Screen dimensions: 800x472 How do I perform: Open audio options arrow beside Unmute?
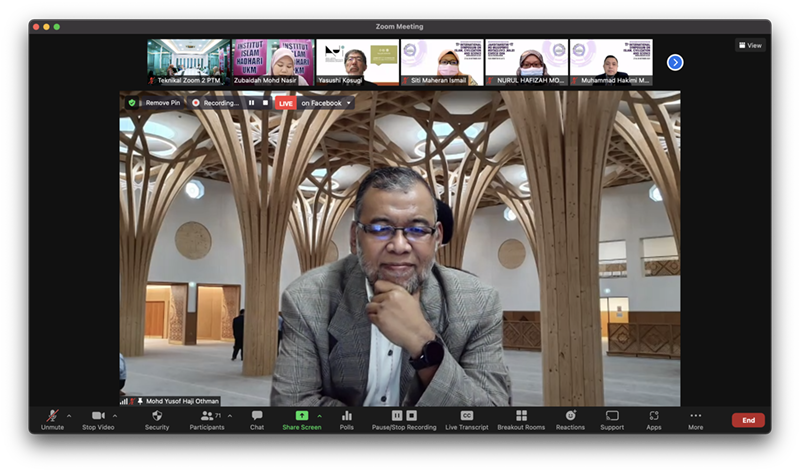pos(68,416)
